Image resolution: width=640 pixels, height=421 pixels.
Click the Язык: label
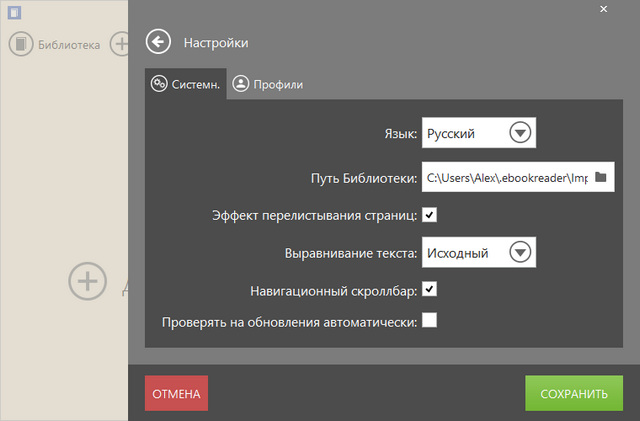coord(400,134)
